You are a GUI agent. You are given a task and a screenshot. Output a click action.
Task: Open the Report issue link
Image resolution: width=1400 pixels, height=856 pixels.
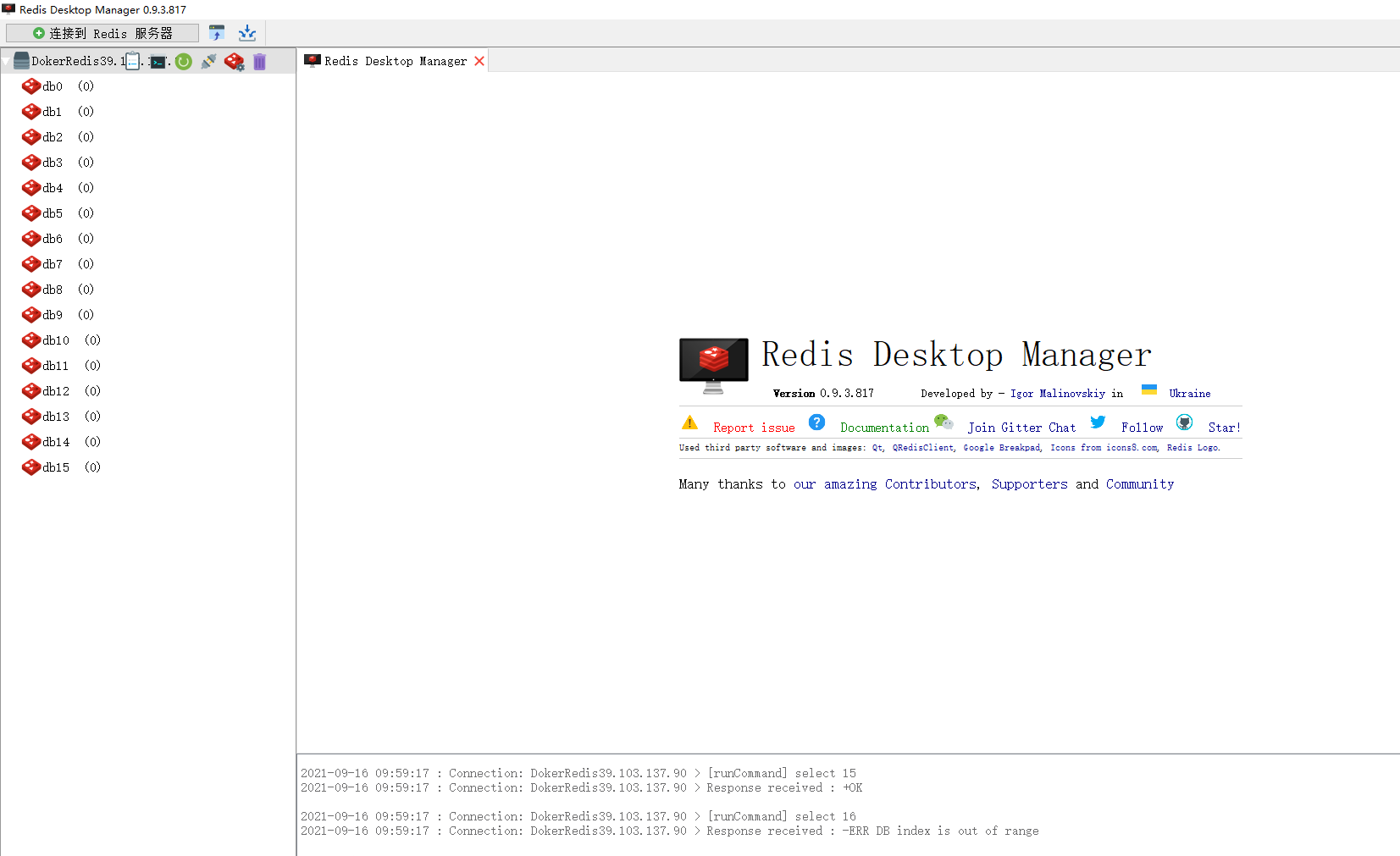754,428
